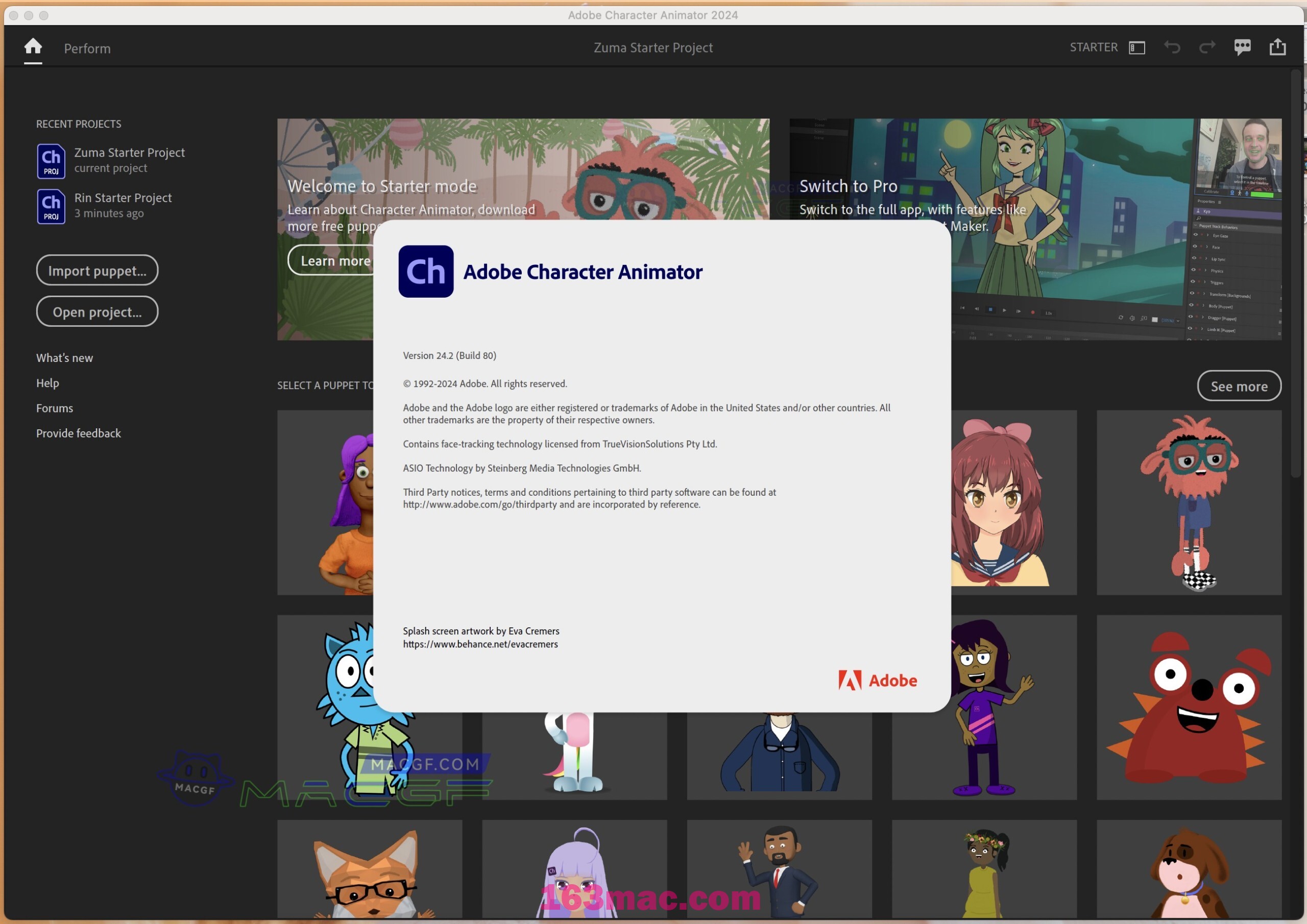Open the Forums link
Screen dimensions: 1307x924
pos(55,407)
